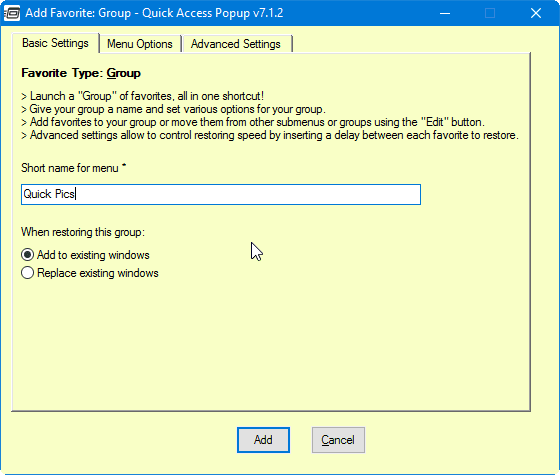Screen dimensions: 560x475
Task: Click the 'Favorite Type: Group' heading
Action: point(81,73)
